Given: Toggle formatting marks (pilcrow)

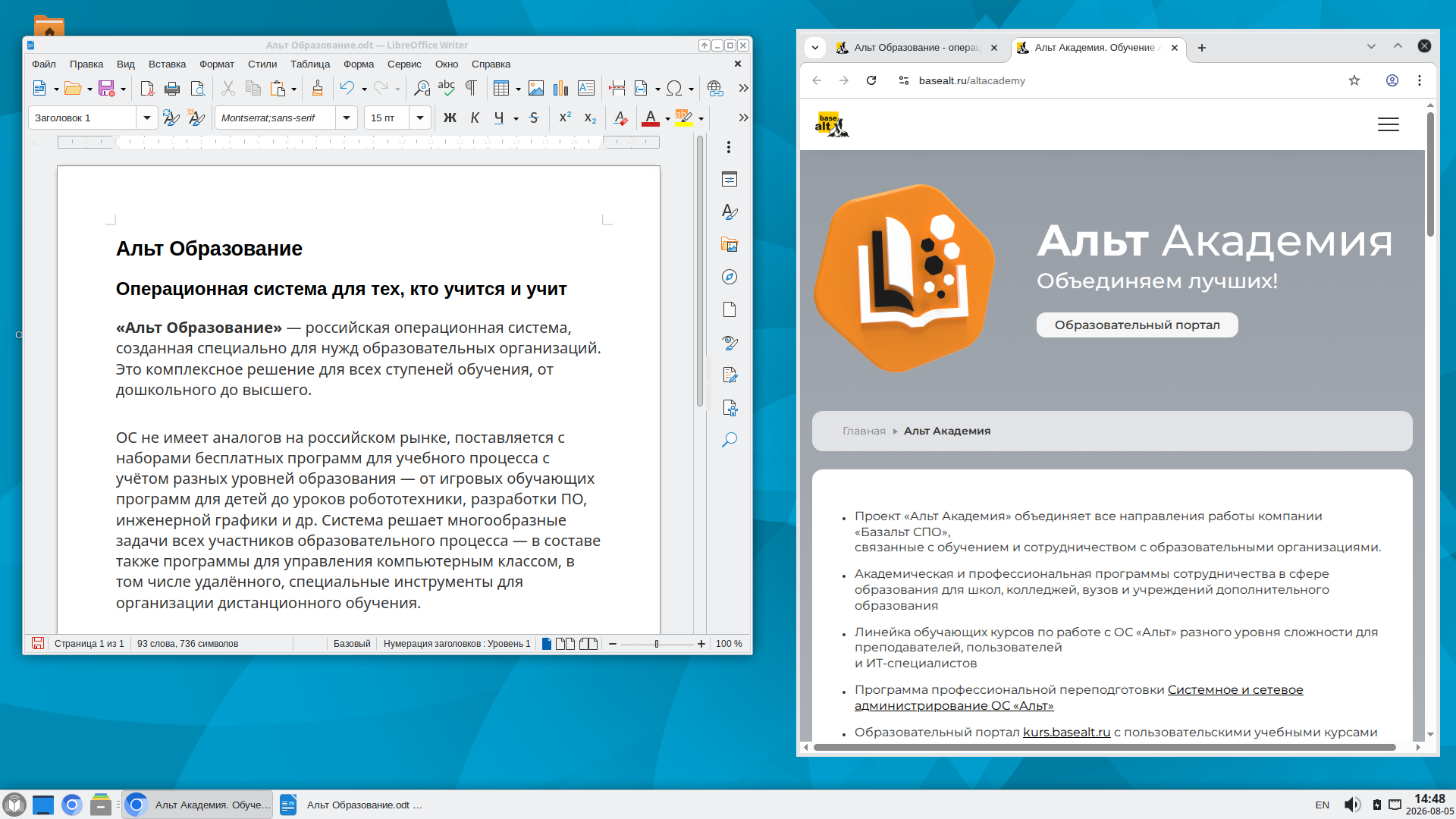Looking at the screenshot, I should point(471,88).
